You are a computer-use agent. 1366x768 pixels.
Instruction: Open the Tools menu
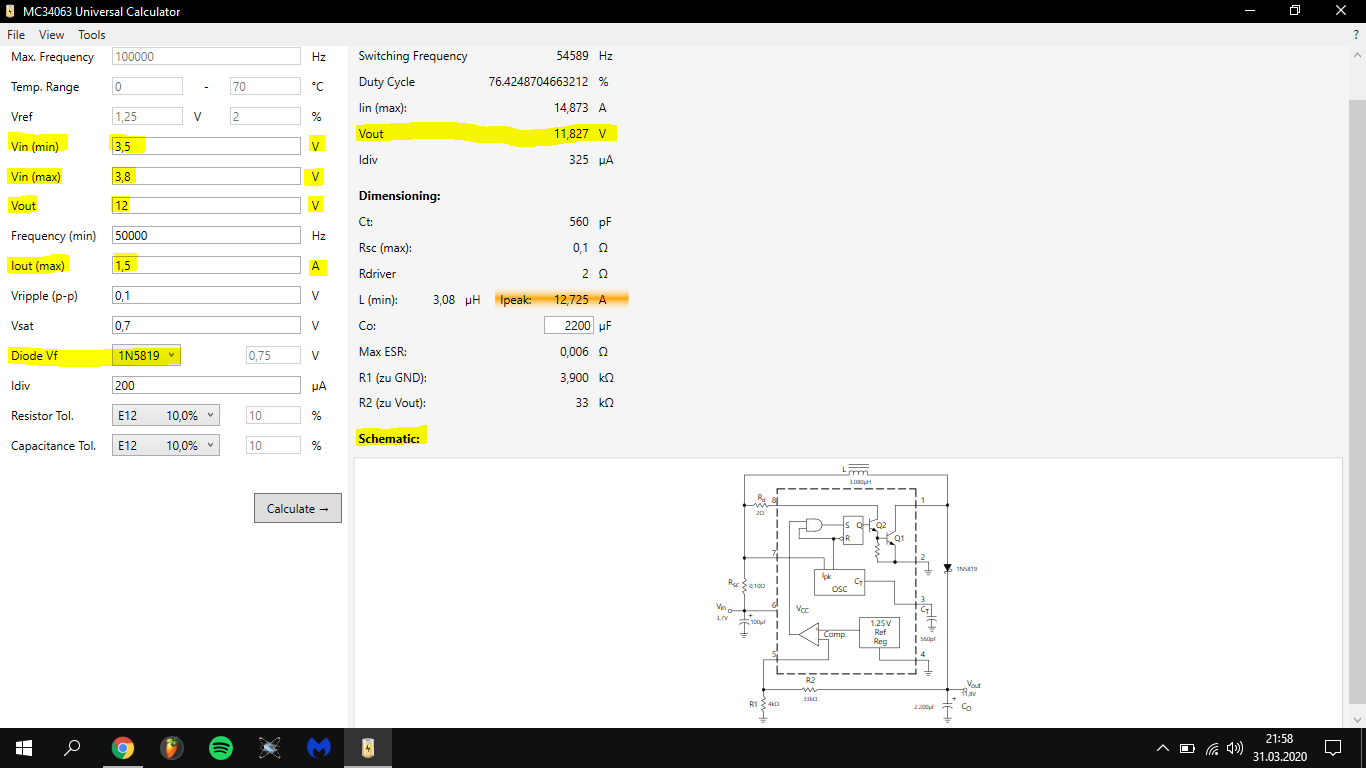(91, 35)
